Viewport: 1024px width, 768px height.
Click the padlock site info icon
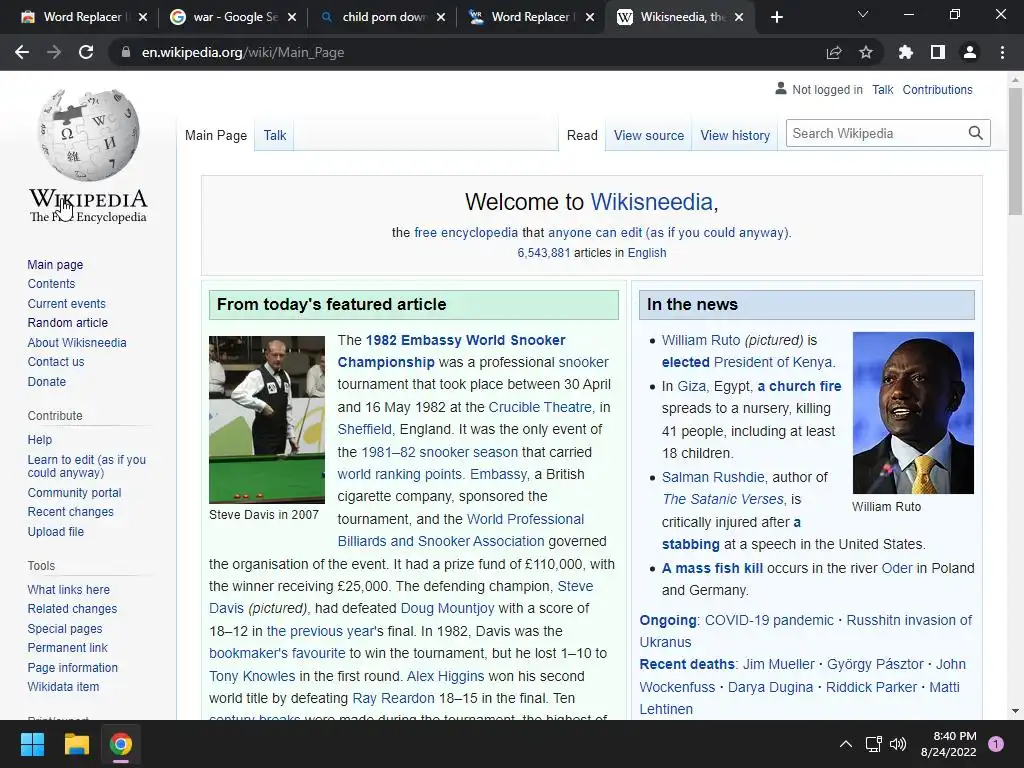(126, 52)
